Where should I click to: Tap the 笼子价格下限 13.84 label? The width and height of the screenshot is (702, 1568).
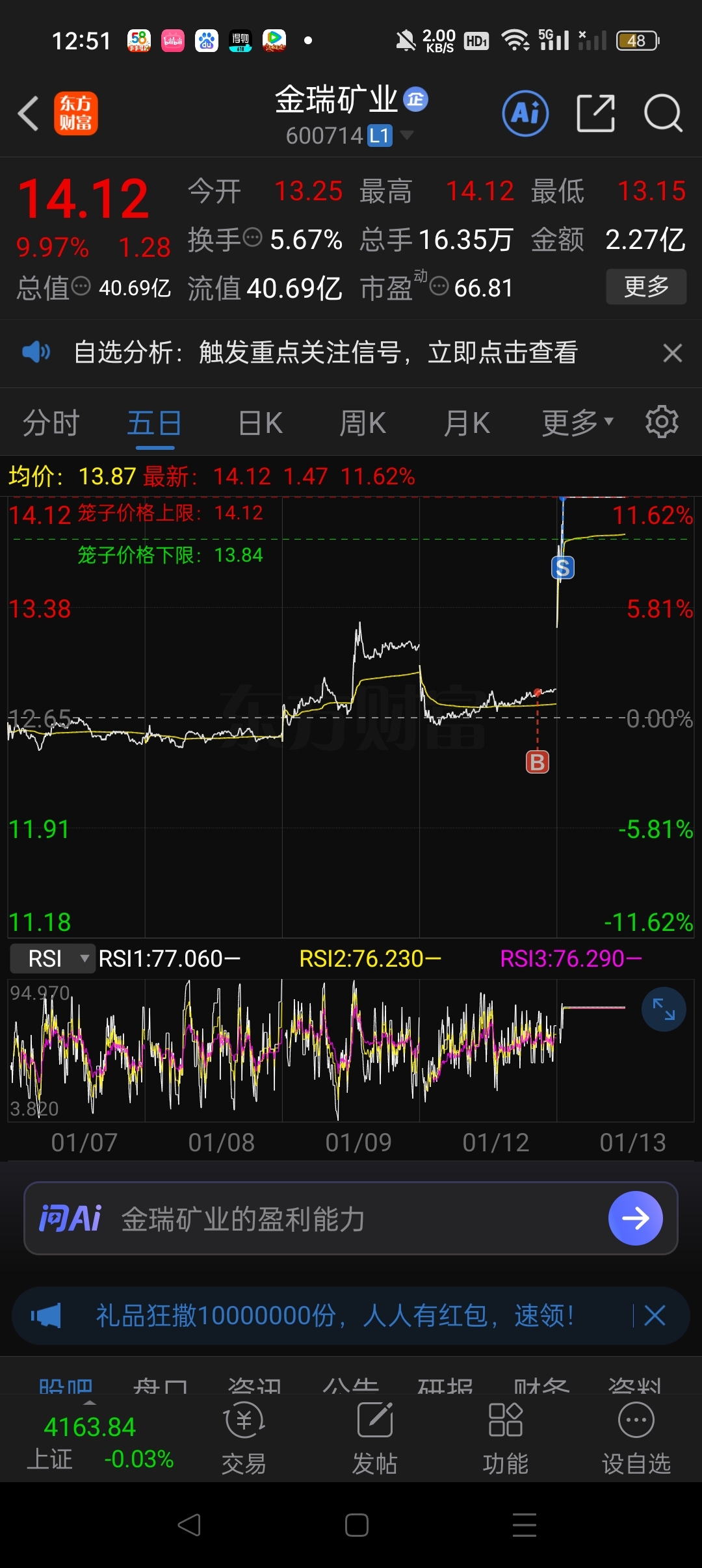(170, 555)
